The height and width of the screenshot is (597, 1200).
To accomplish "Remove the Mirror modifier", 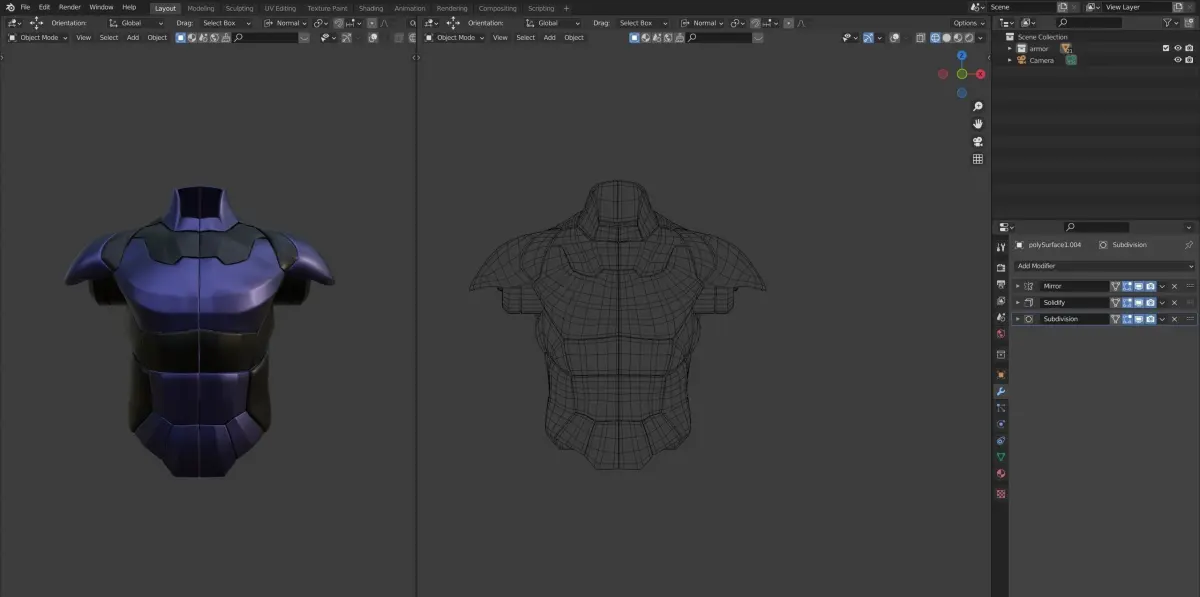I will 1175,286.
